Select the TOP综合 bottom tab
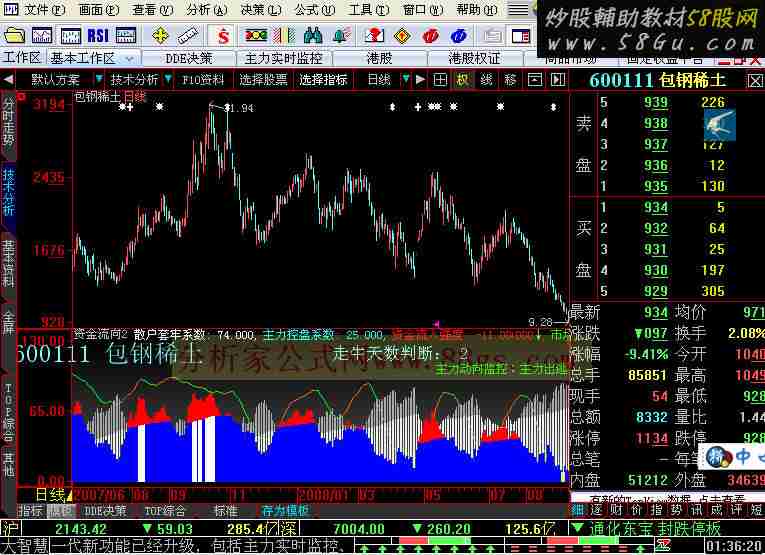 (165, 511)
